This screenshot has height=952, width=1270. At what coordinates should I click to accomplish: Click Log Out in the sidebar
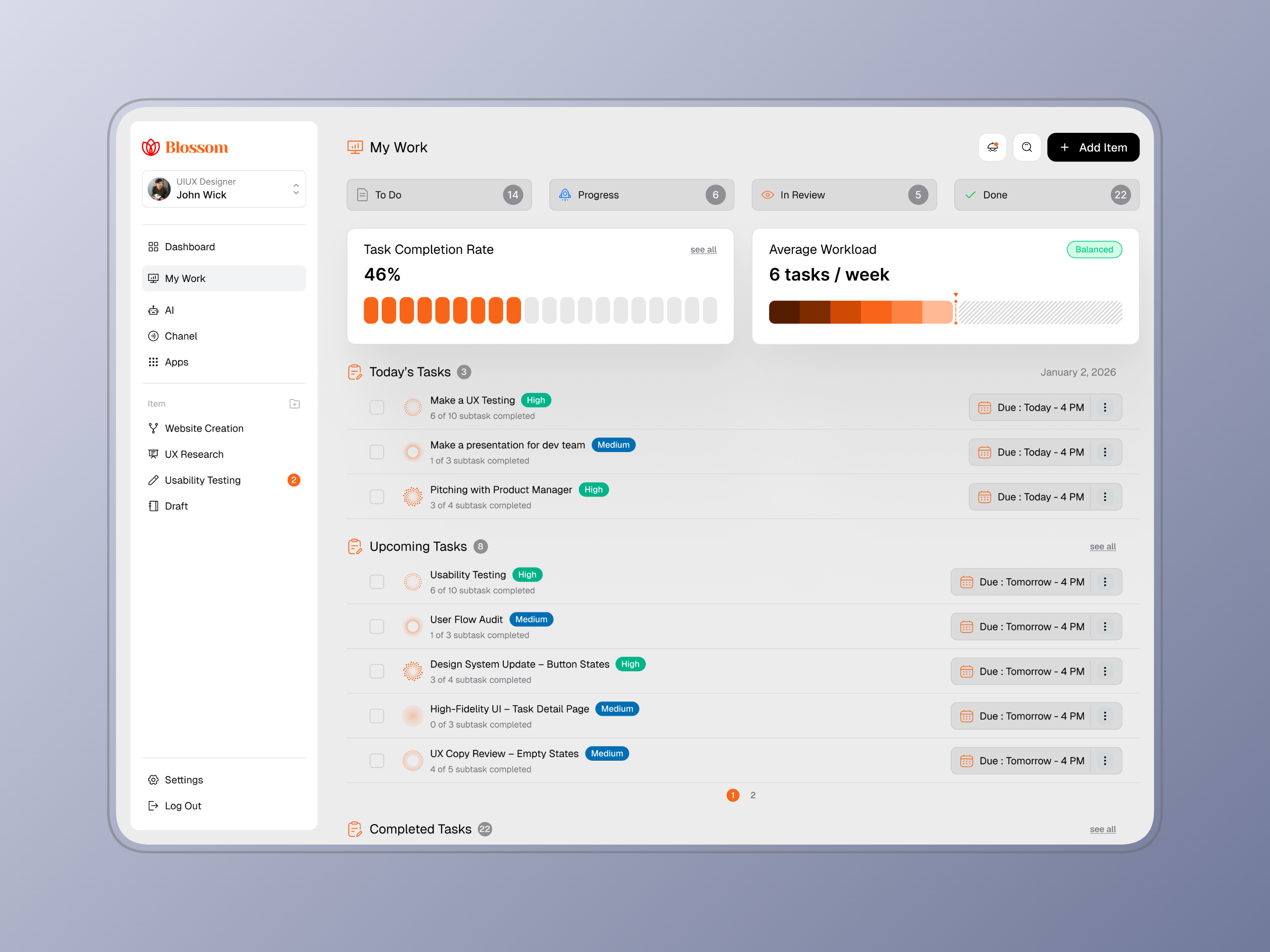coord(223,806)
